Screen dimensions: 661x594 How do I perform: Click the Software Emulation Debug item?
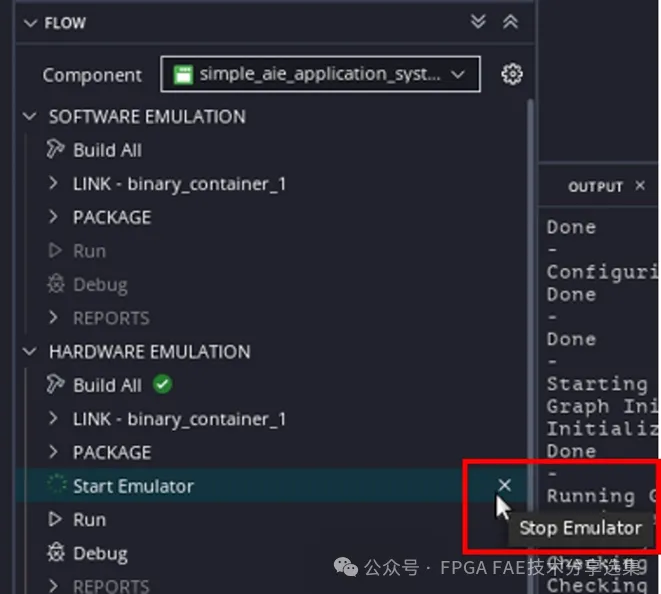click(x=100, y=285)
